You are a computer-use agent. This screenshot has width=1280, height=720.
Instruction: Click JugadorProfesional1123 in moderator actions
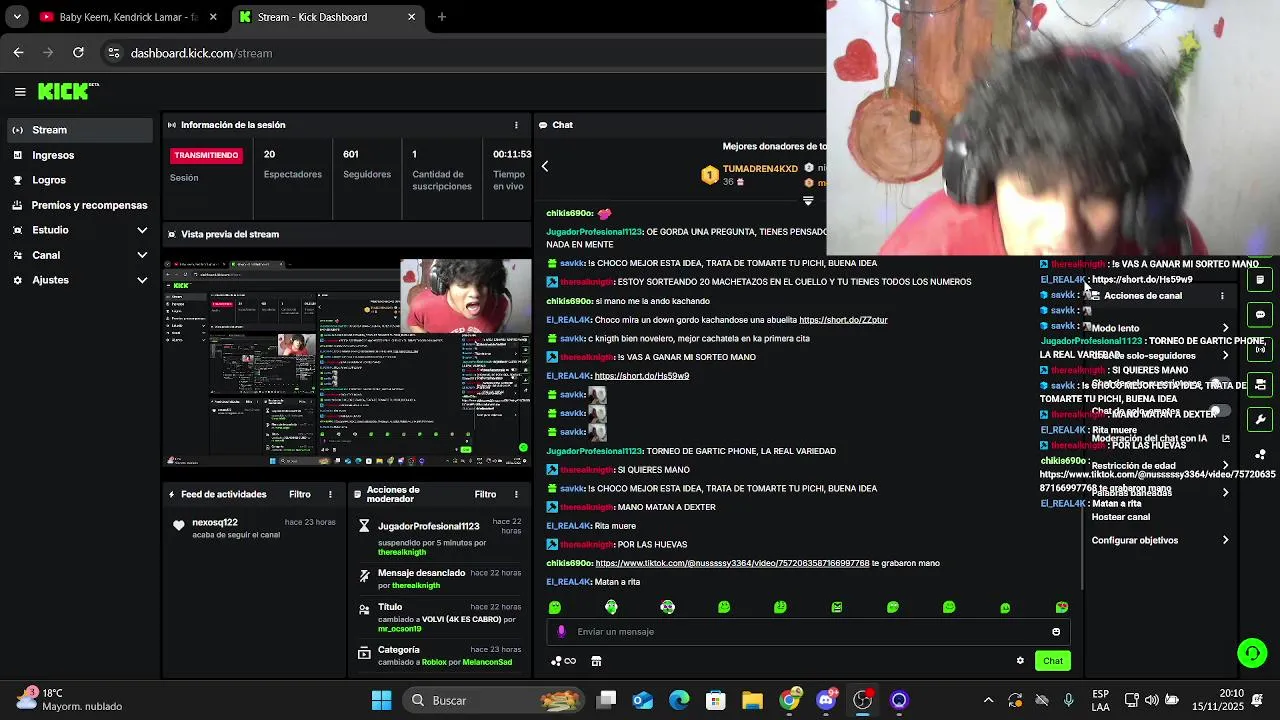pos(428,526)
